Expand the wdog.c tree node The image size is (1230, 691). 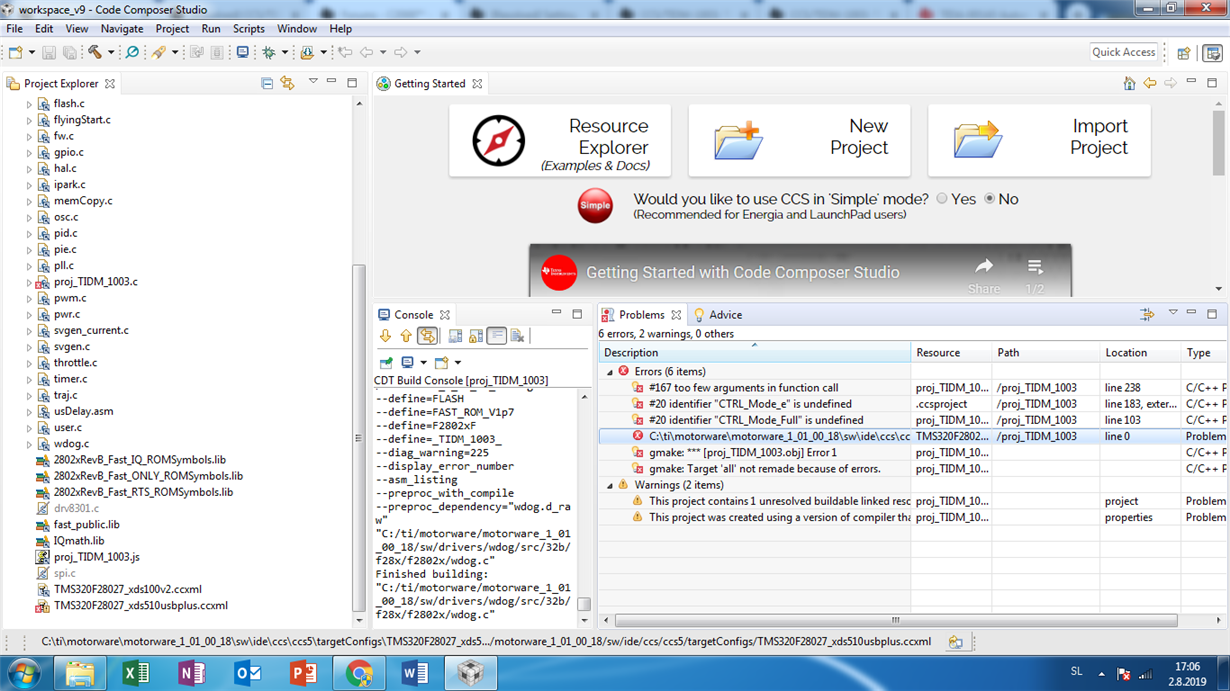pos(29,444)
